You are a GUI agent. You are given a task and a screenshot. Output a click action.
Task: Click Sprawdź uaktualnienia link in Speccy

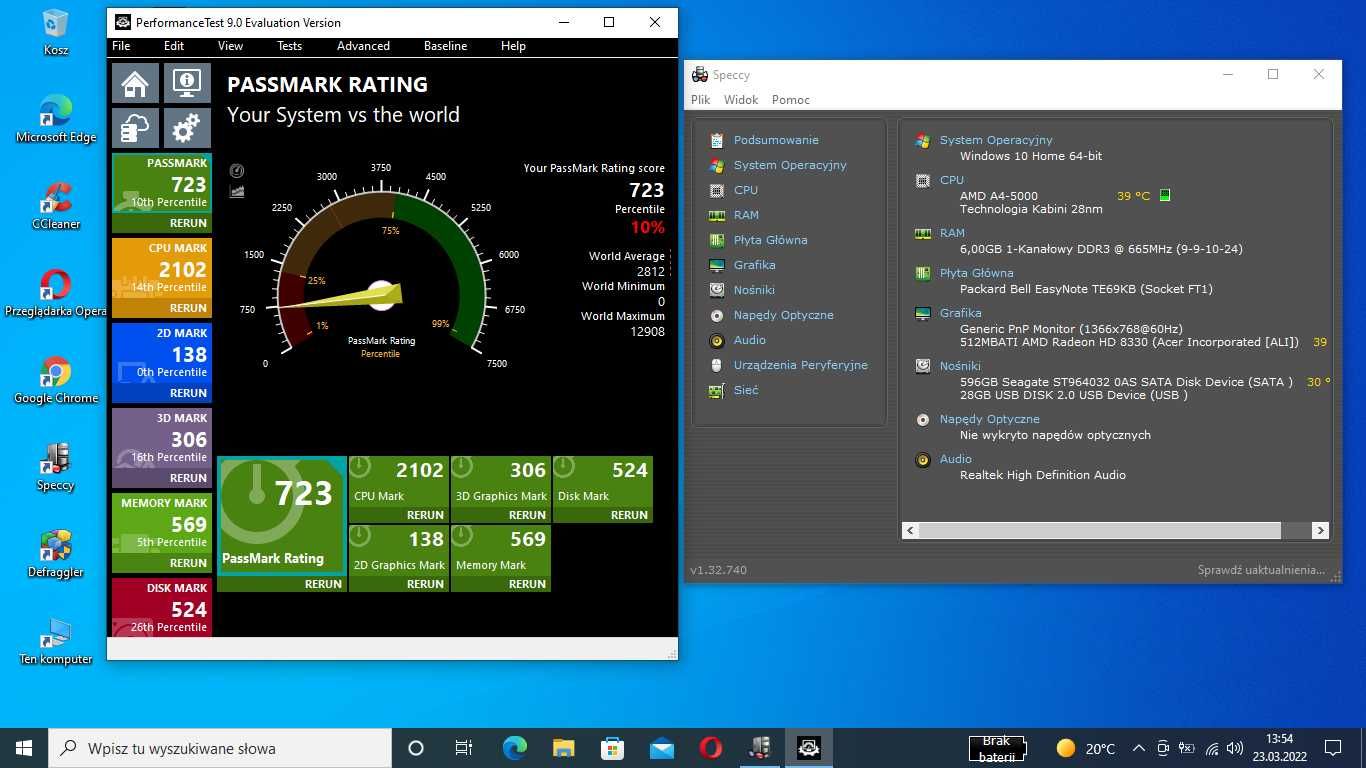1261,570
